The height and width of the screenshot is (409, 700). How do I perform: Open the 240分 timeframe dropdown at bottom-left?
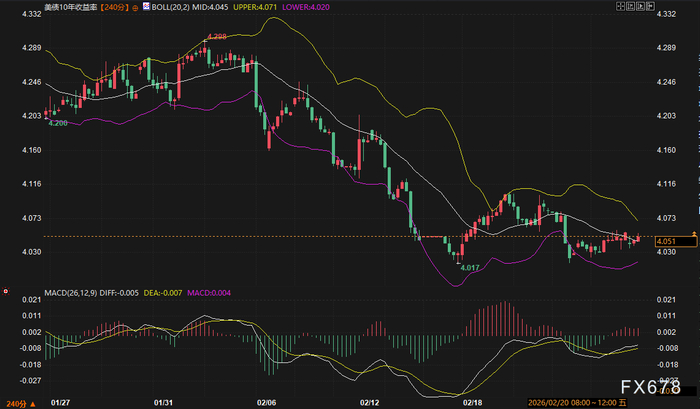click(17, 402)
